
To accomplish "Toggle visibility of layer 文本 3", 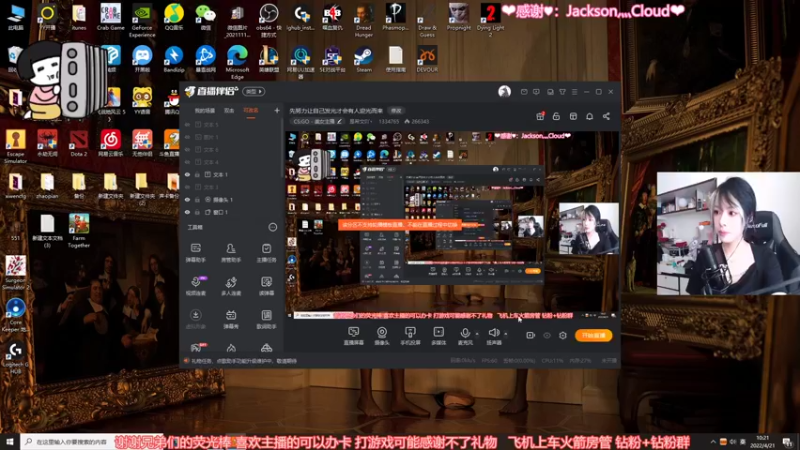I will 187,187.
